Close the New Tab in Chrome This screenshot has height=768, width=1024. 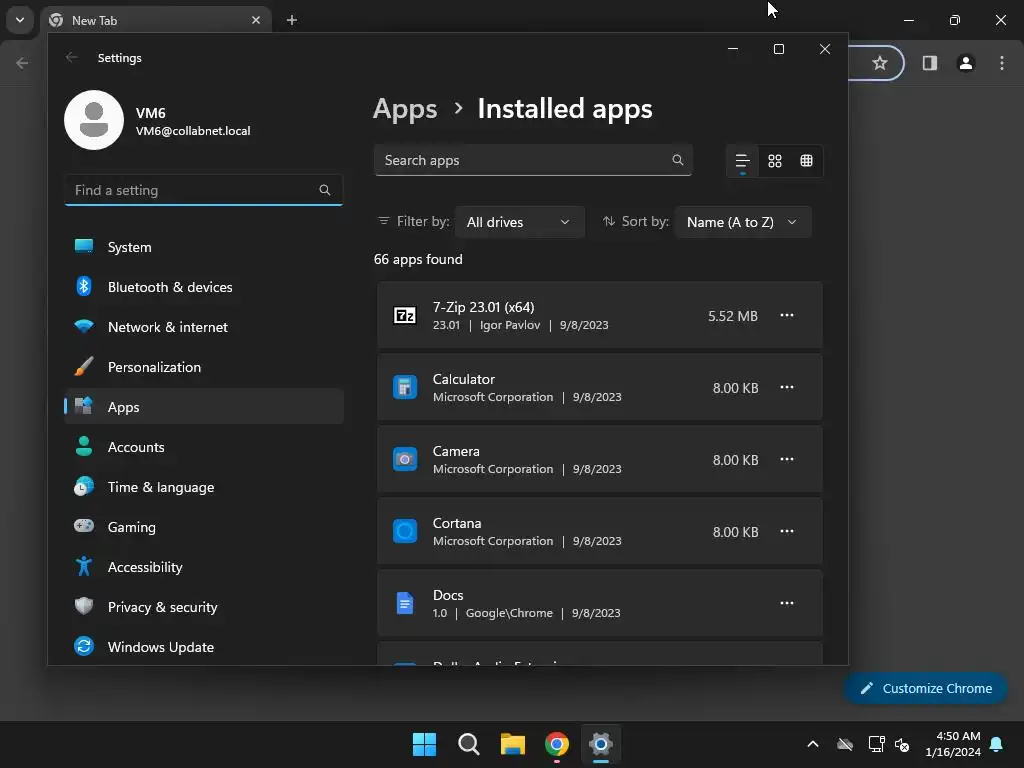tap(256, 20)
